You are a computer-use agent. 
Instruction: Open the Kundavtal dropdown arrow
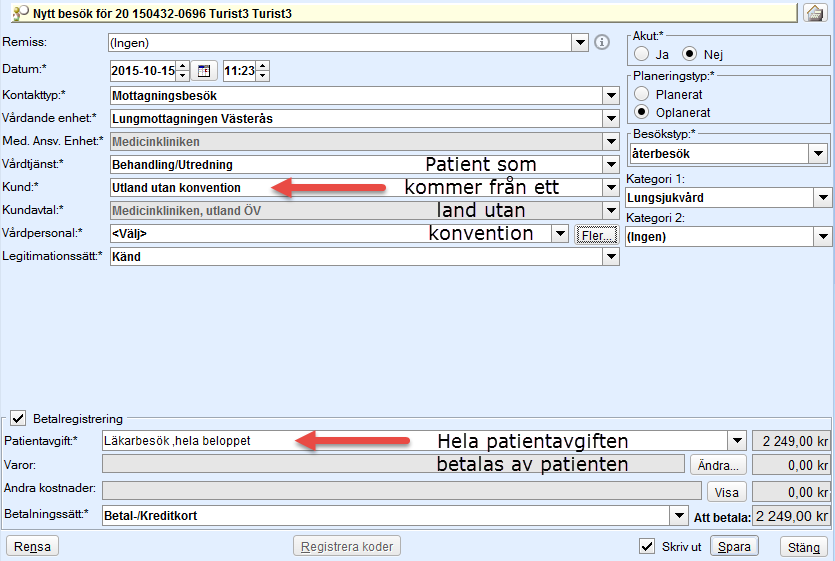[611, 210]
